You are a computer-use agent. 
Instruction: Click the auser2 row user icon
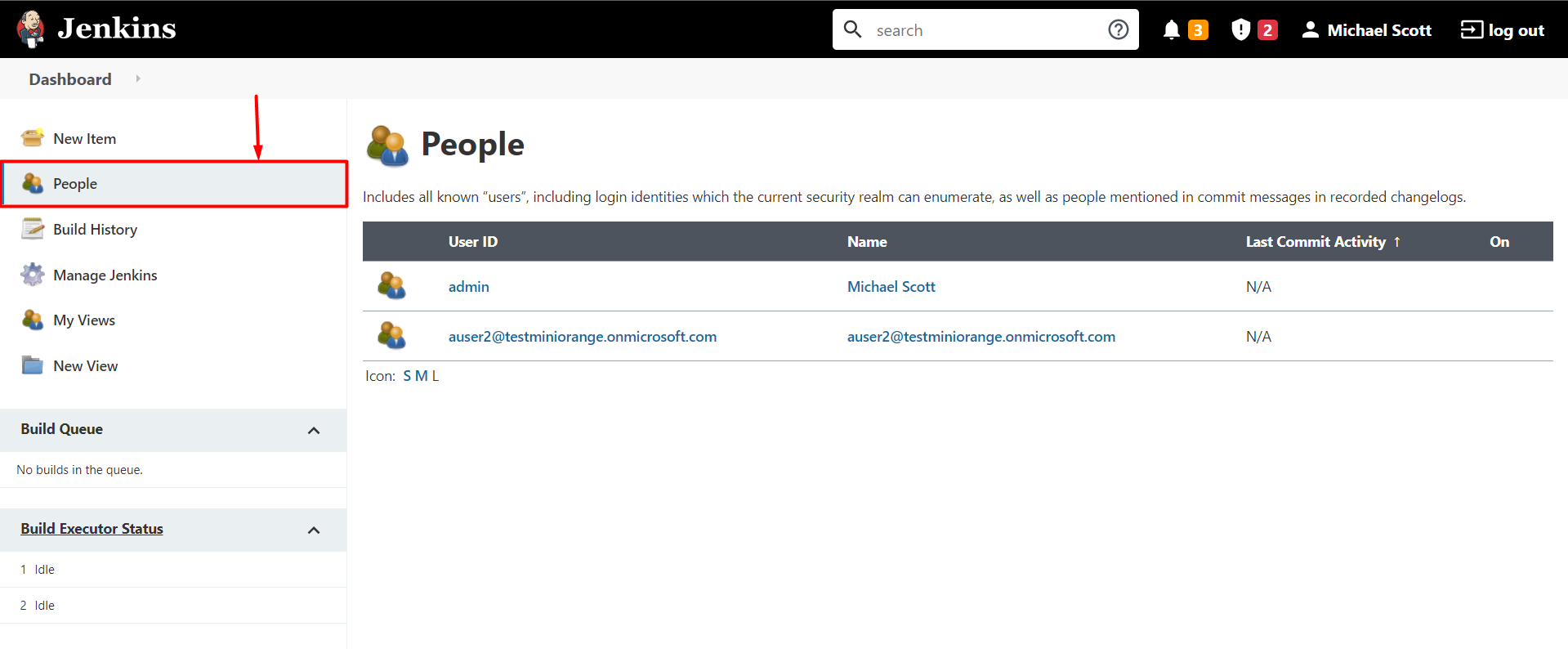point(391,336)
